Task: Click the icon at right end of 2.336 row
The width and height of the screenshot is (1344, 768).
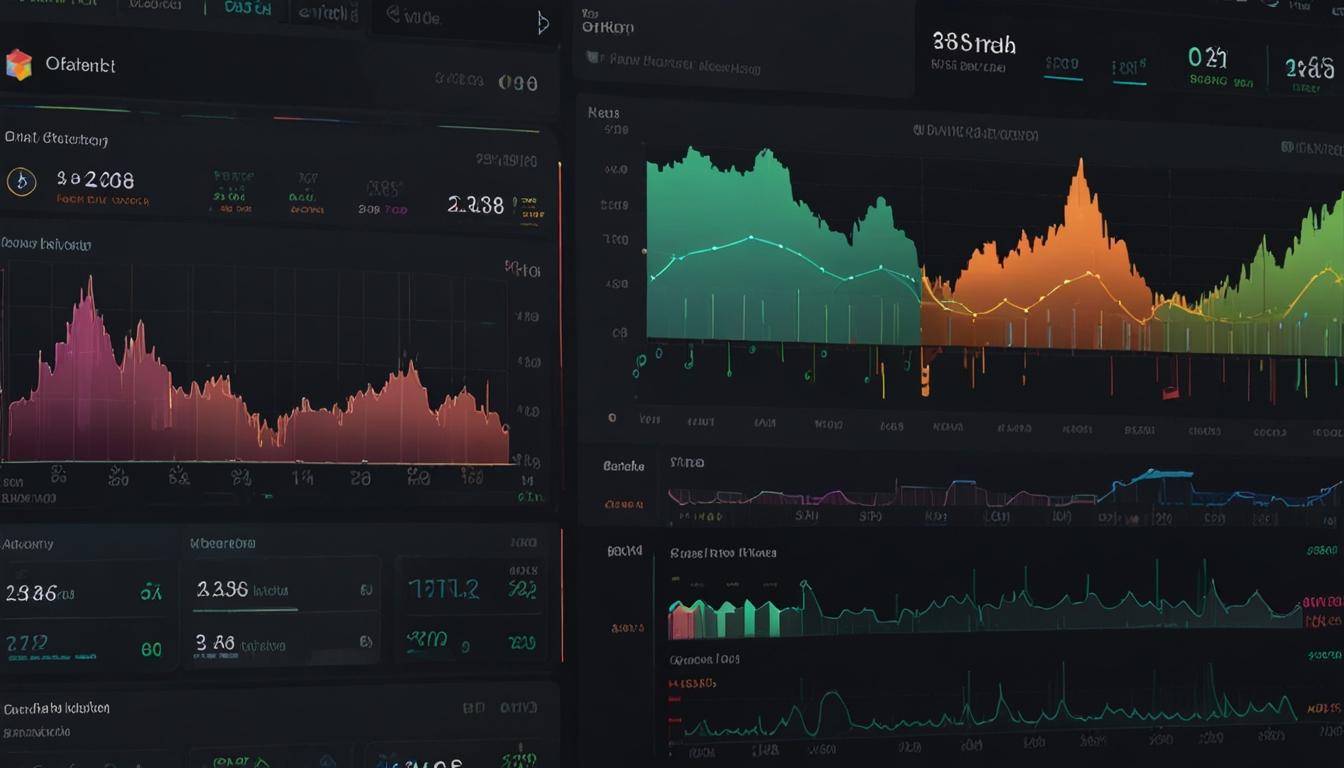Action: point(366,590)
